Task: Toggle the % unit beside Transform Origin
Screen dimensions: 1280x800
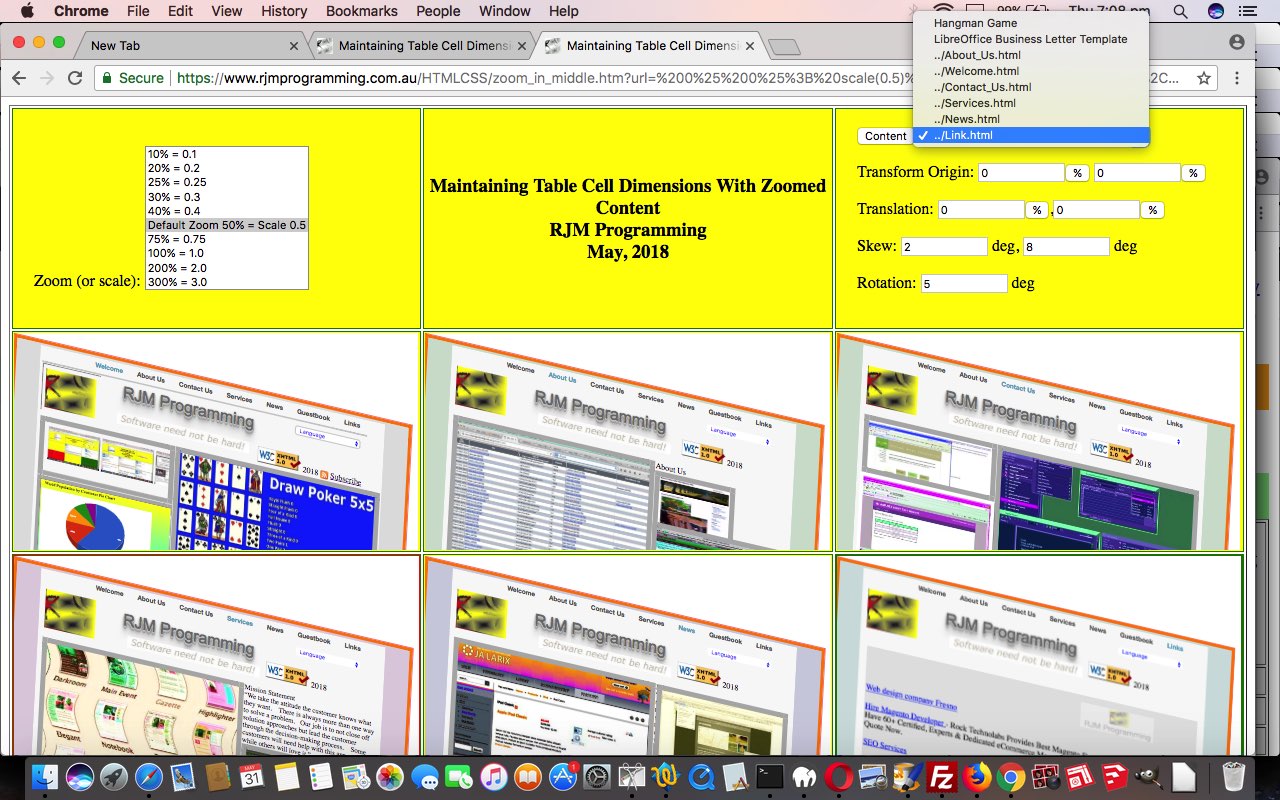Action: (1077, 172)
